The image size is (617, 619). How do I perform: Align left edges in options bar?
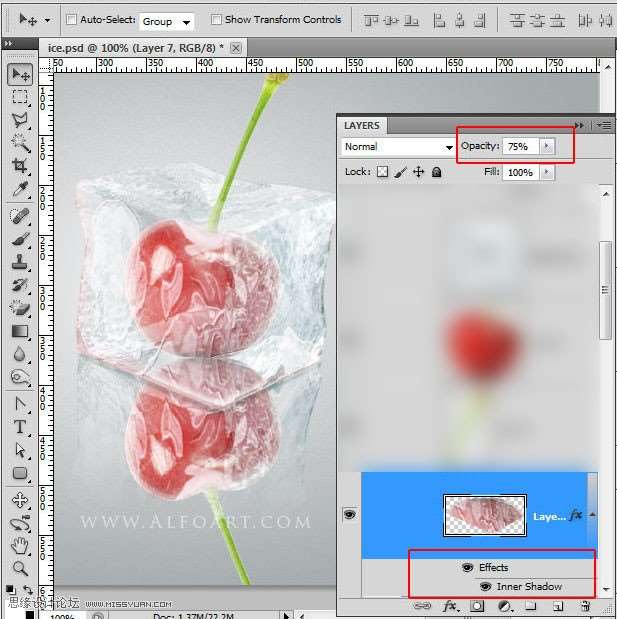point(439,20)
